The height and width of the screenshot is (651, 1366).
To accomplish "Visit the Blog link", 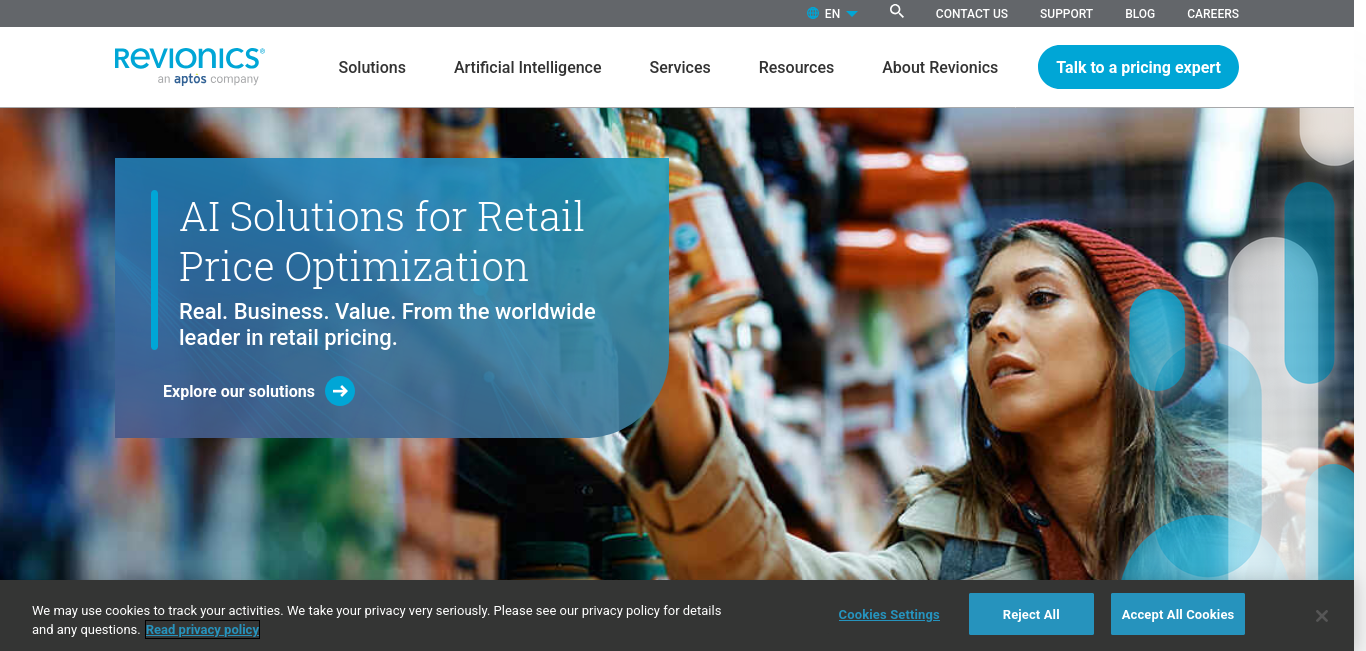I will (x=1140, y=14).
